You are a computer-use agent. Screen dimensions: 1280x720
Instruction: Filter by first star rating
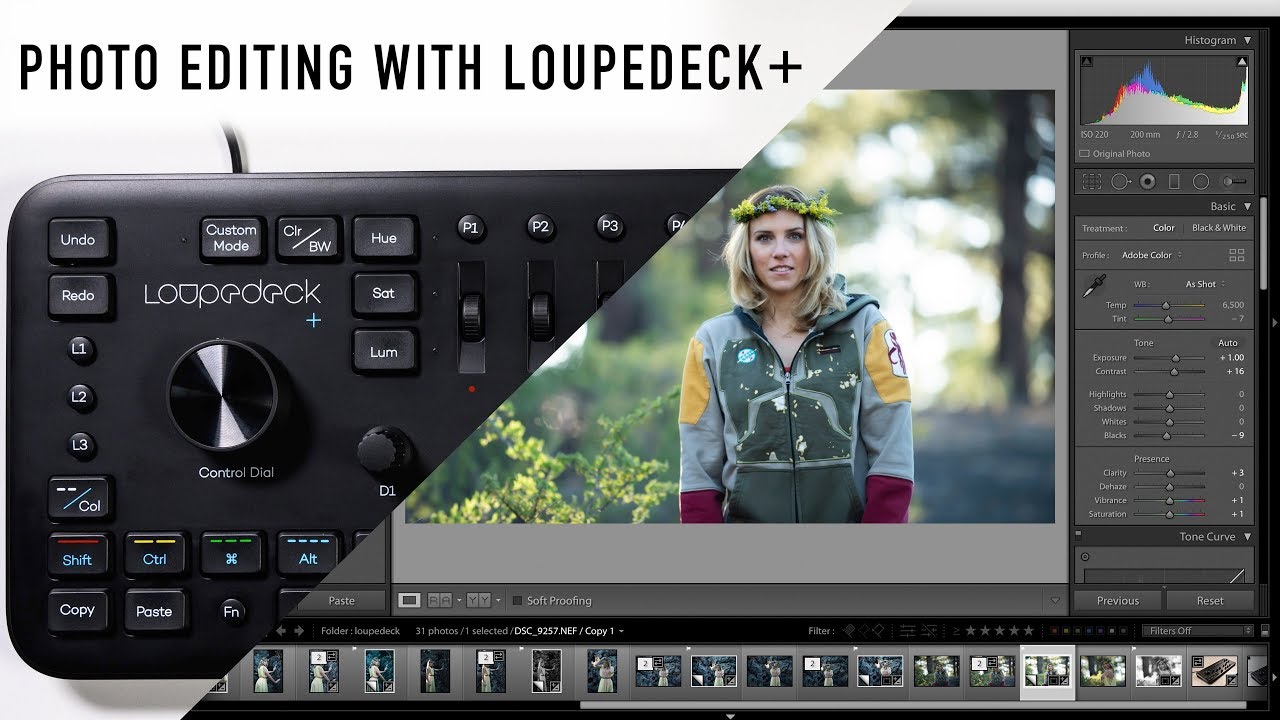[972, 631]
